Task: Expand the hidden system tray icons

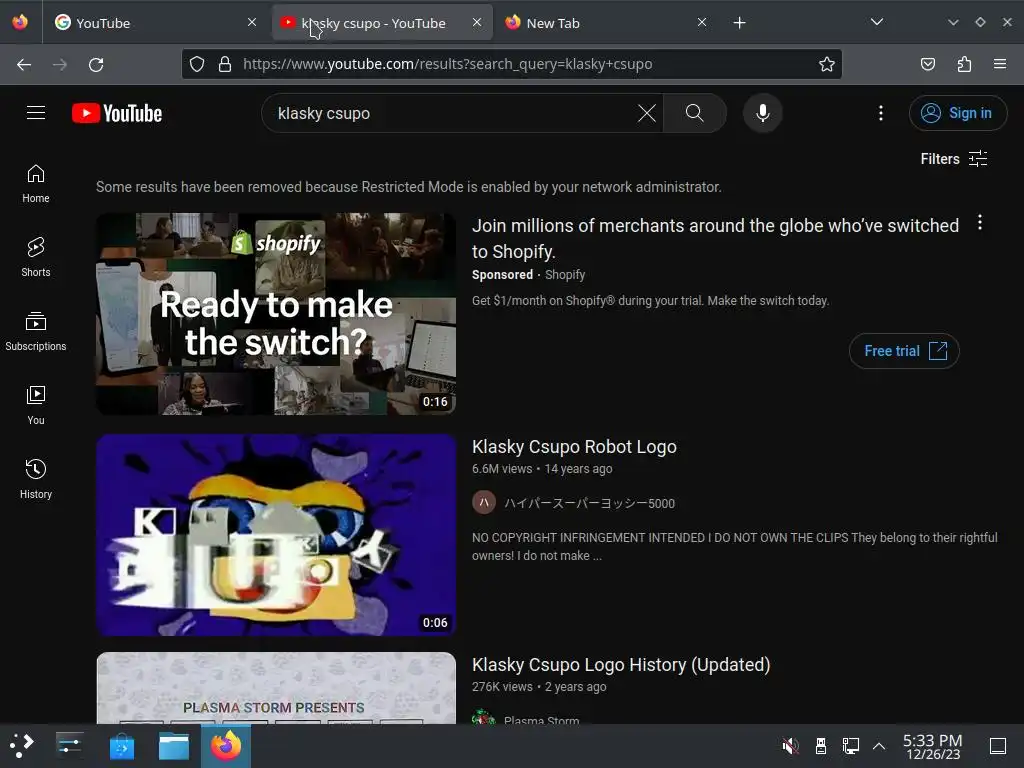Action: coord(879,745)
